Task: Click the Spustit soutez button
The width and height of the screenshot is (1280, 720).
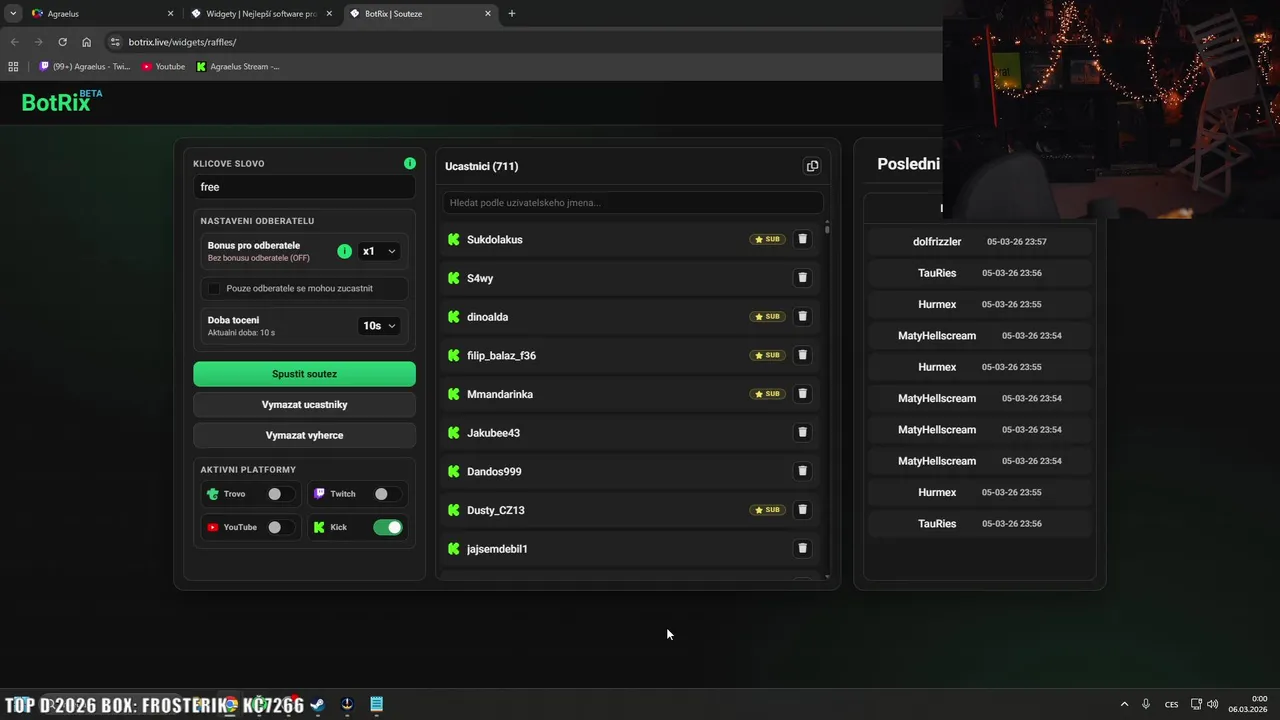Action: 304,374
